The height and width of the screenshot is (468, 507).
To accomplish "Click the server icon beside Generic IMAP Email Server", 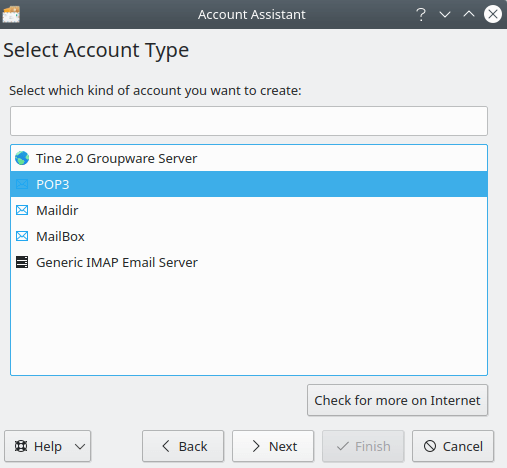I will point(22,262).
